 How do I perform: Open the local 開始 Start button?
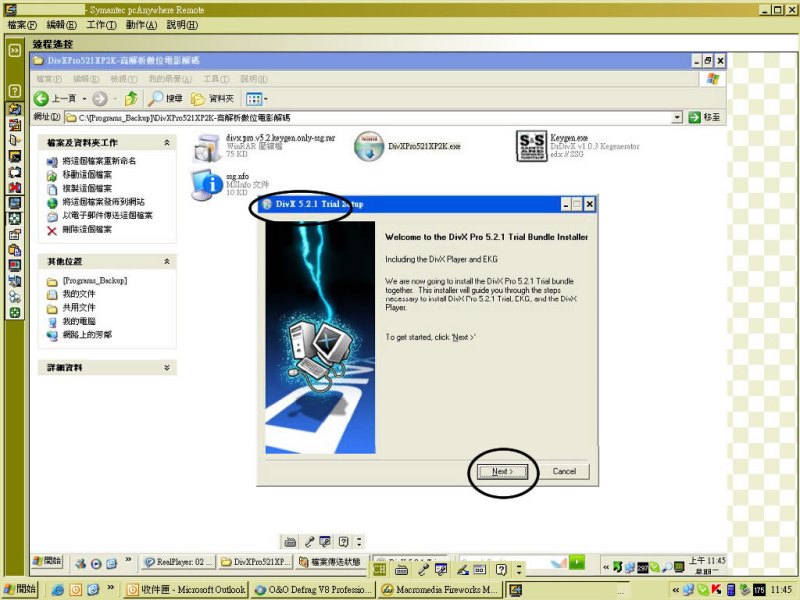click(20, 589)
